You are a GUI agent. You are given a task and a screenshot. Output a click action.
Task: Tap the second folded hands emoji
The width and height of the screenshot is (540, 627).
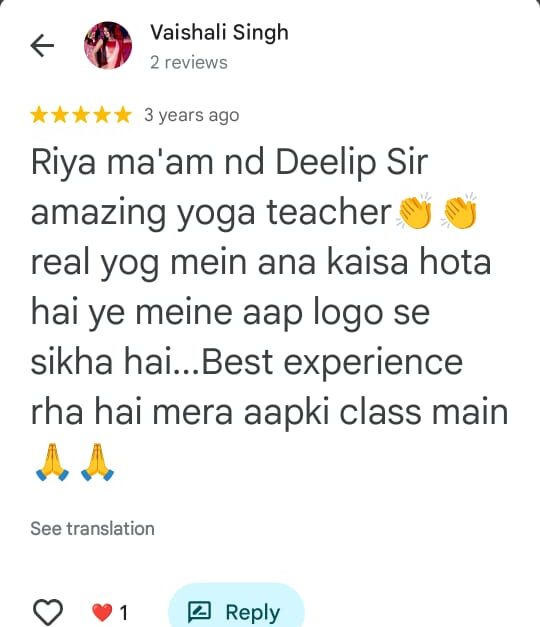[x=97, y=461]
